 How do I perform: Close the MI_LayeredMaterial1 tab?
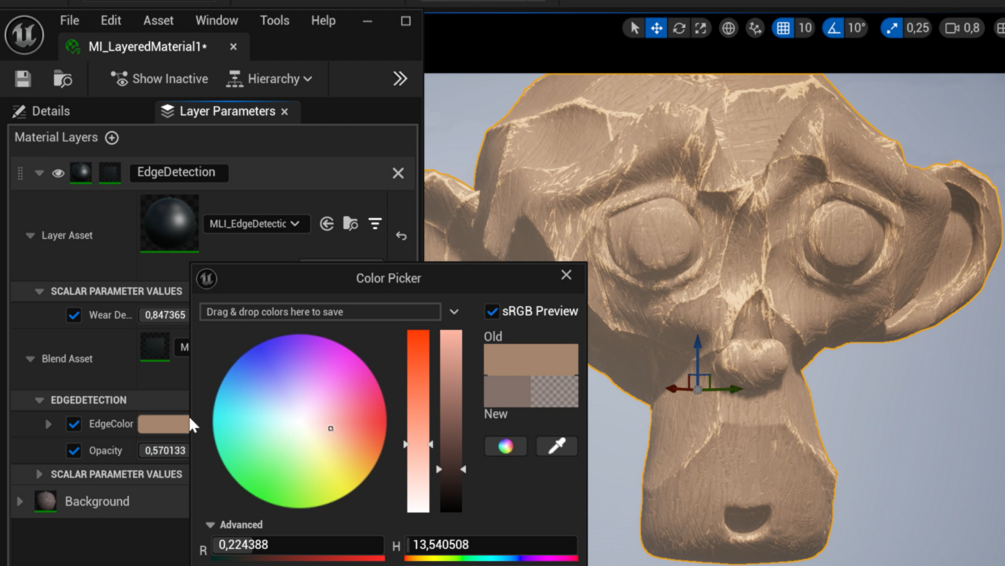coord(233,47)
